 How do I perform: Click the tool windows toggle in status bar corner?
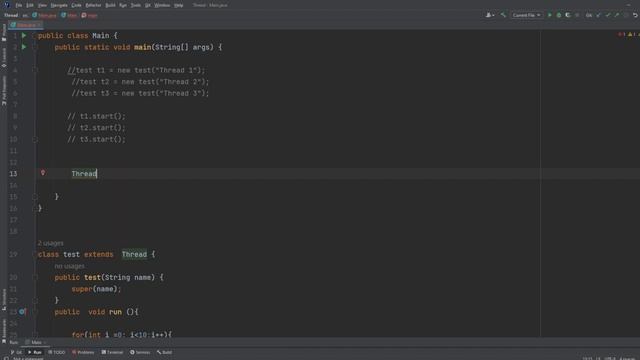[x=6, y=358]
